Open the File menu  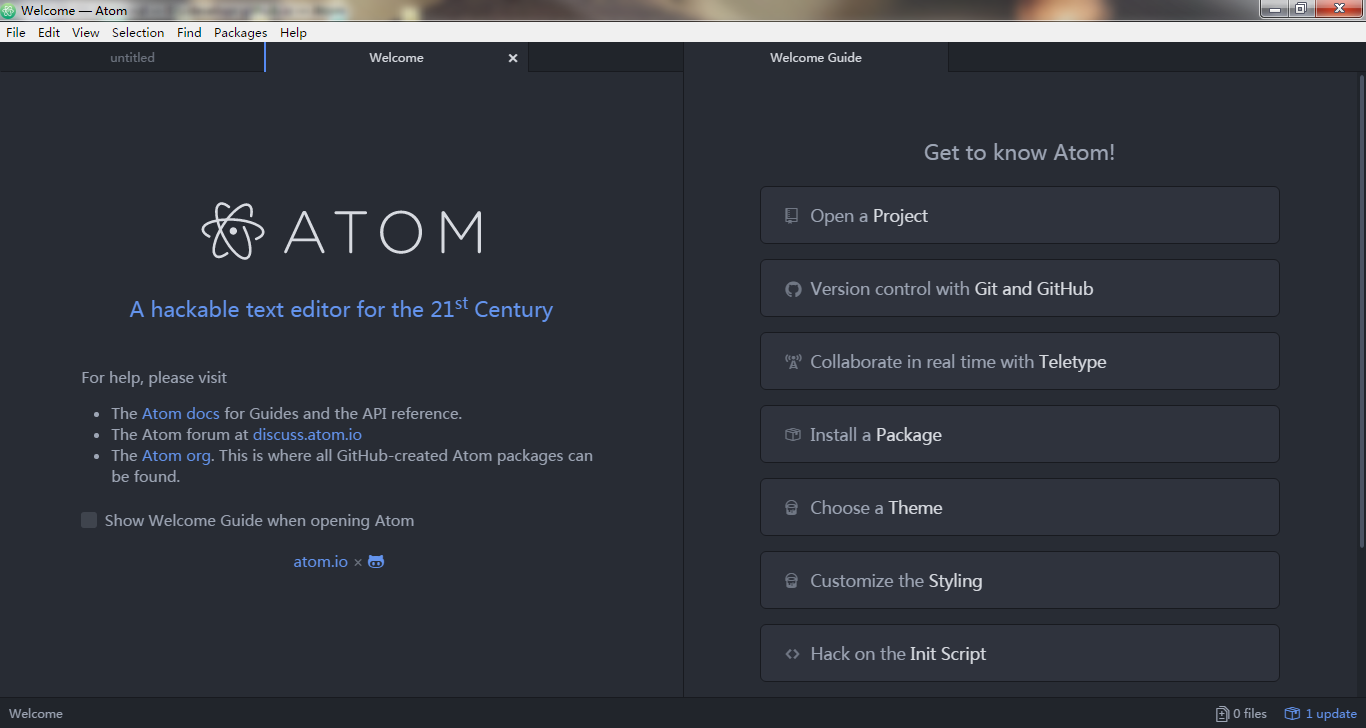pyautogui.click(x=16, y=32)
